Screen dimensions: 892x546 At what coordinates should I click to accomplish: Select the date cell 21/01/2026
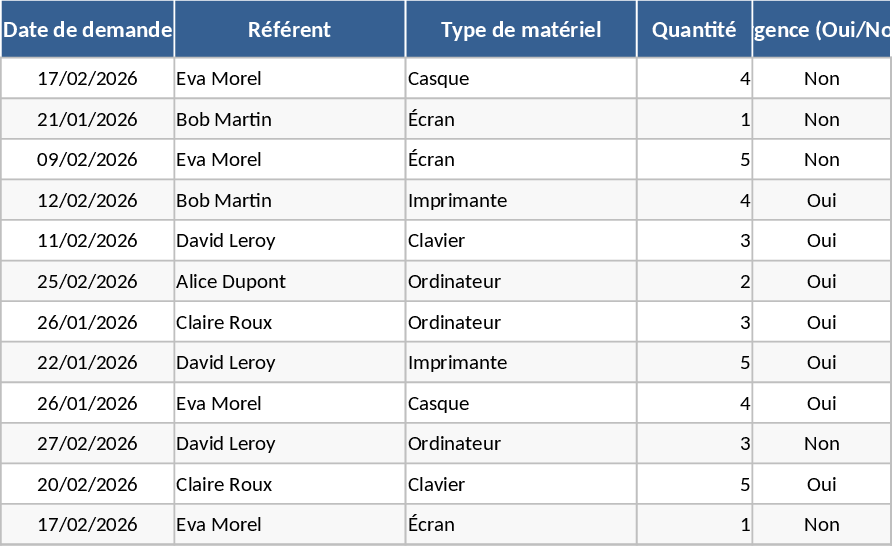87,120
